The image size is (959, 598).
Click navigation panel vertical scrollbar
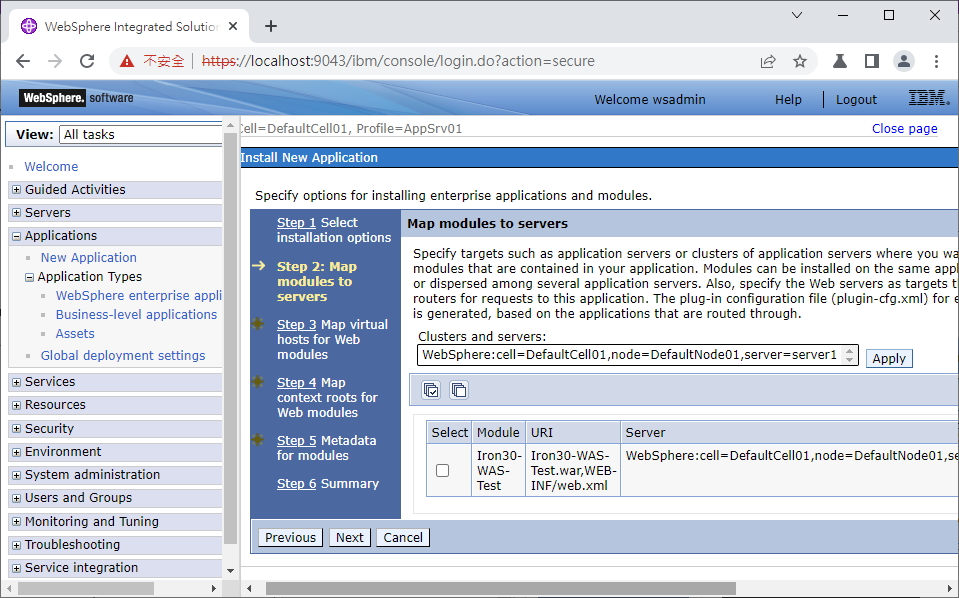(x=230, y=339)
